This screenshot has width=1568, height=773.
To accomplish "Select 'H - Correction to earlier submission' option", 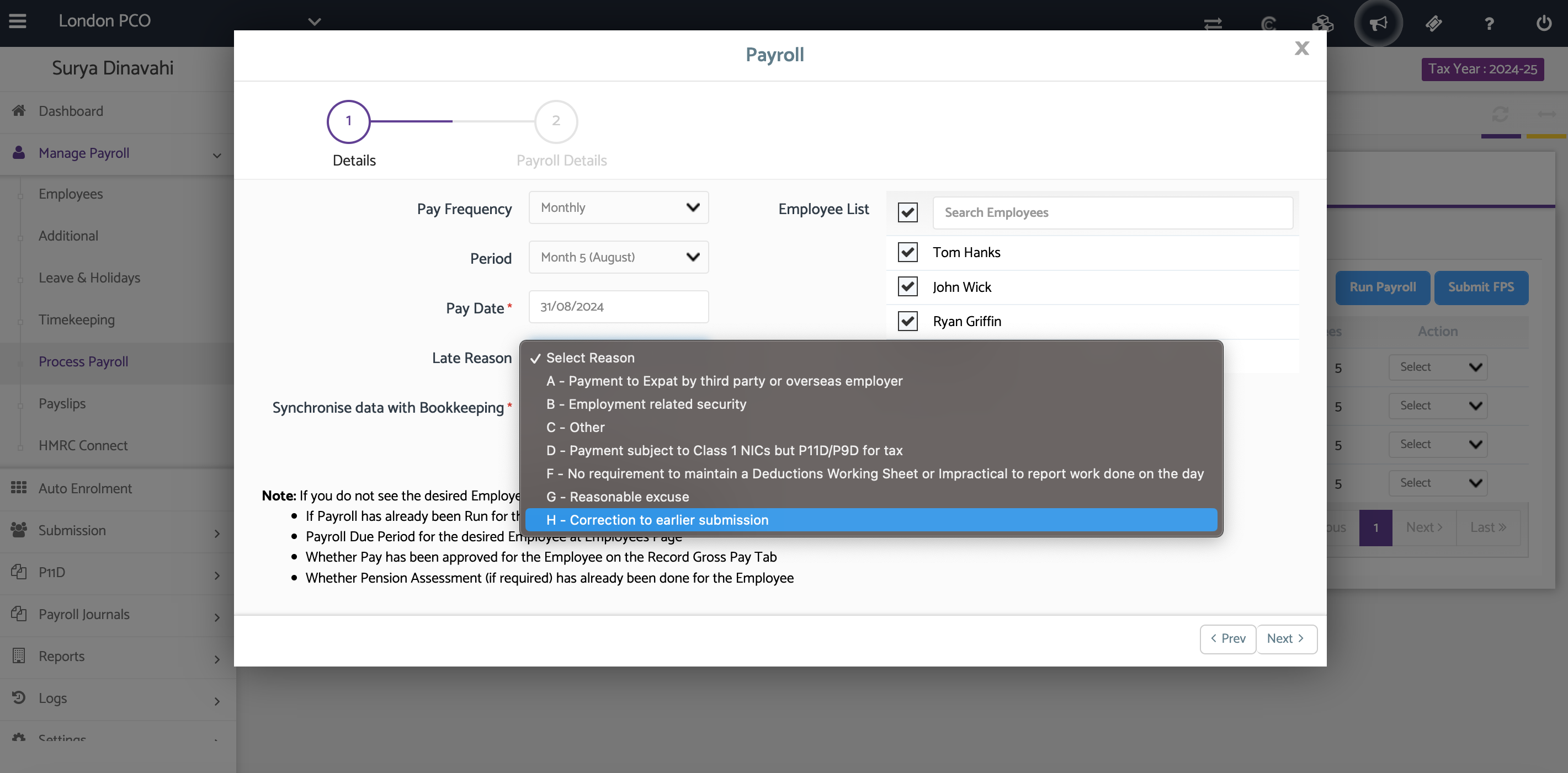I will click(657, 520).
